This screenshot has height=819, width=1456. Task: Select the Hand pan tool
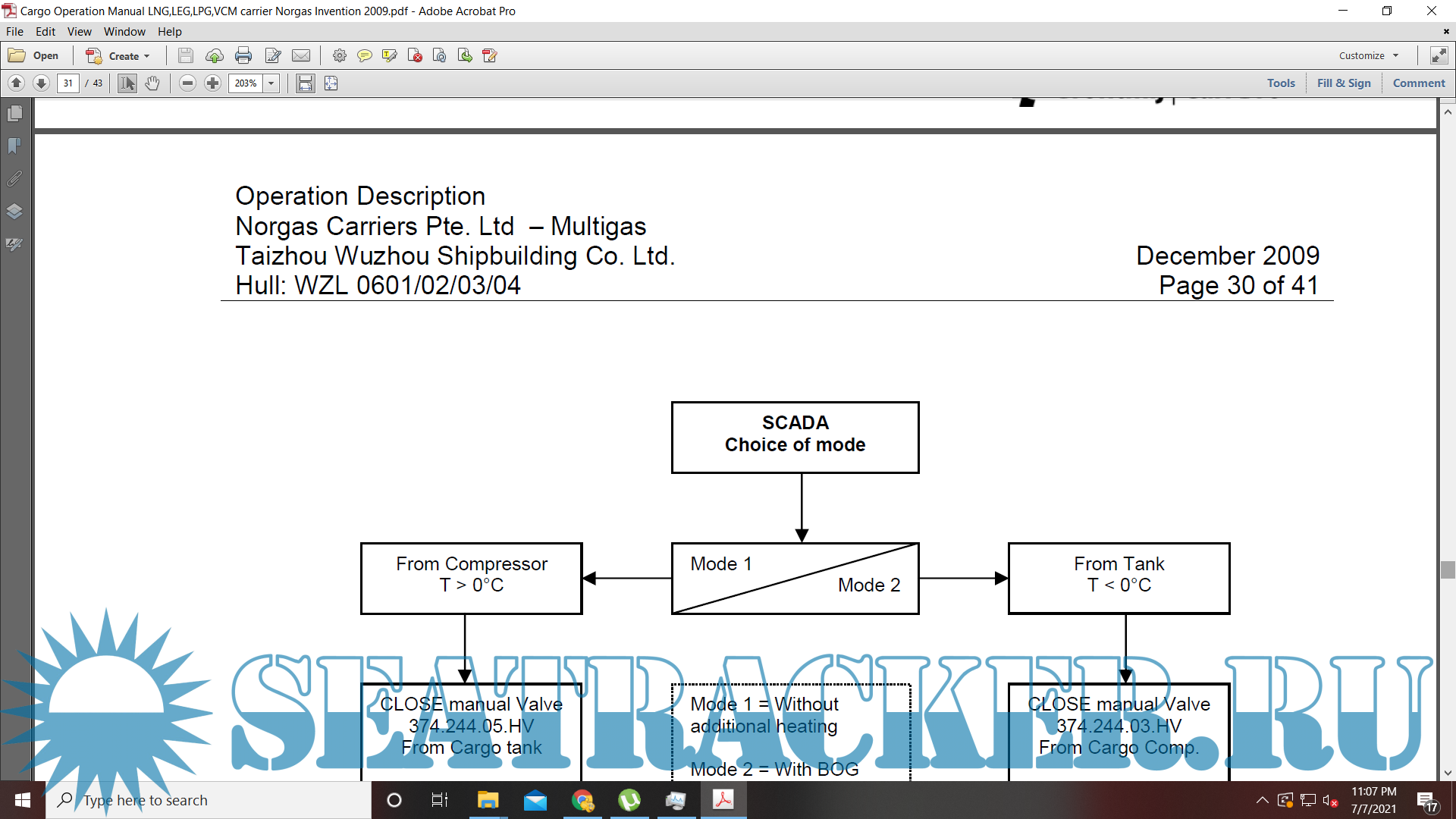tap(152, 83)
